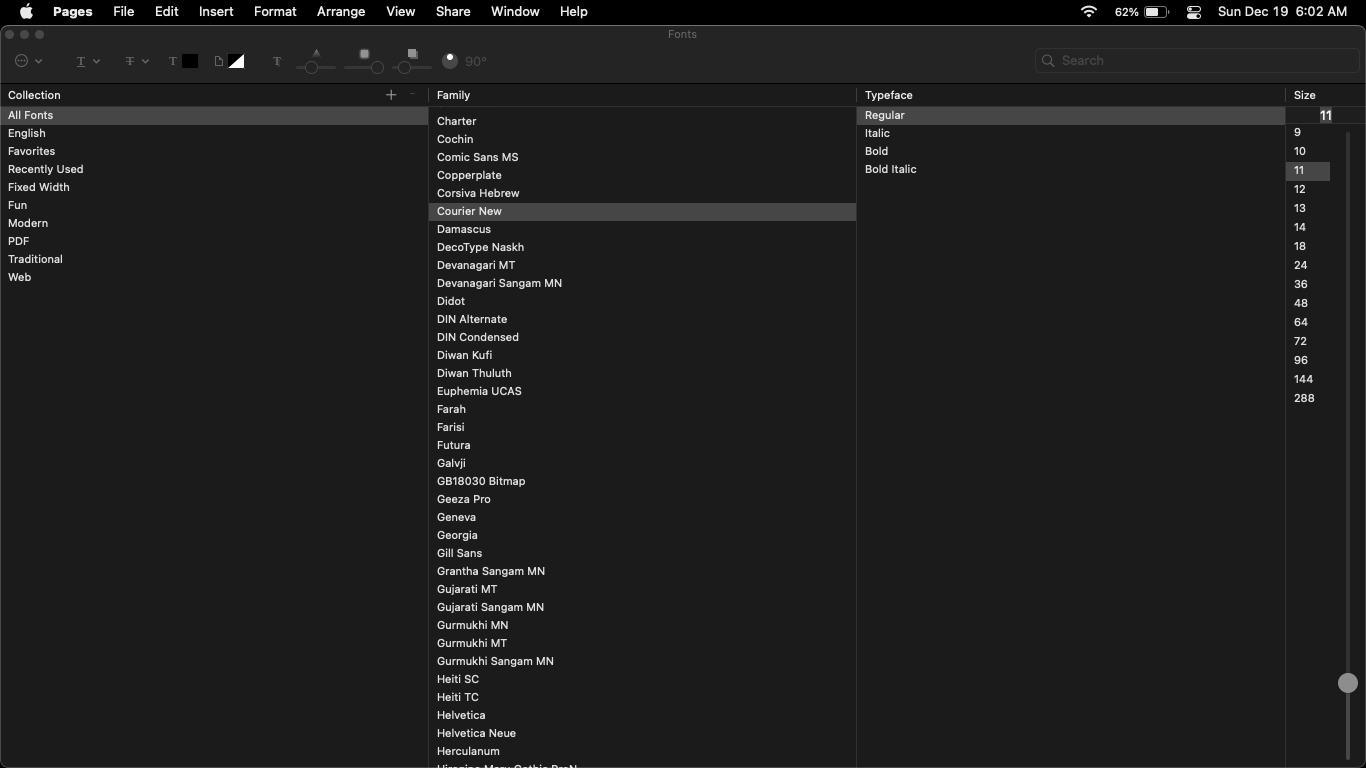The image size is (1366, 768).
Task: Open the Window menu
Action: coord(515,12)
